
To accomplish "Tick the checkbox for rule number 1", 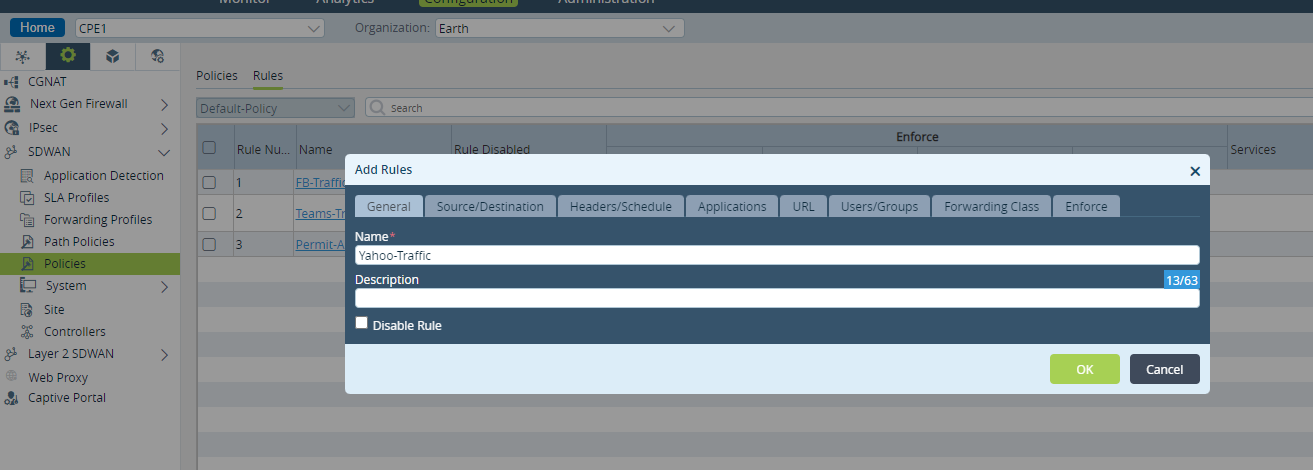I will (x=209, y=183).
